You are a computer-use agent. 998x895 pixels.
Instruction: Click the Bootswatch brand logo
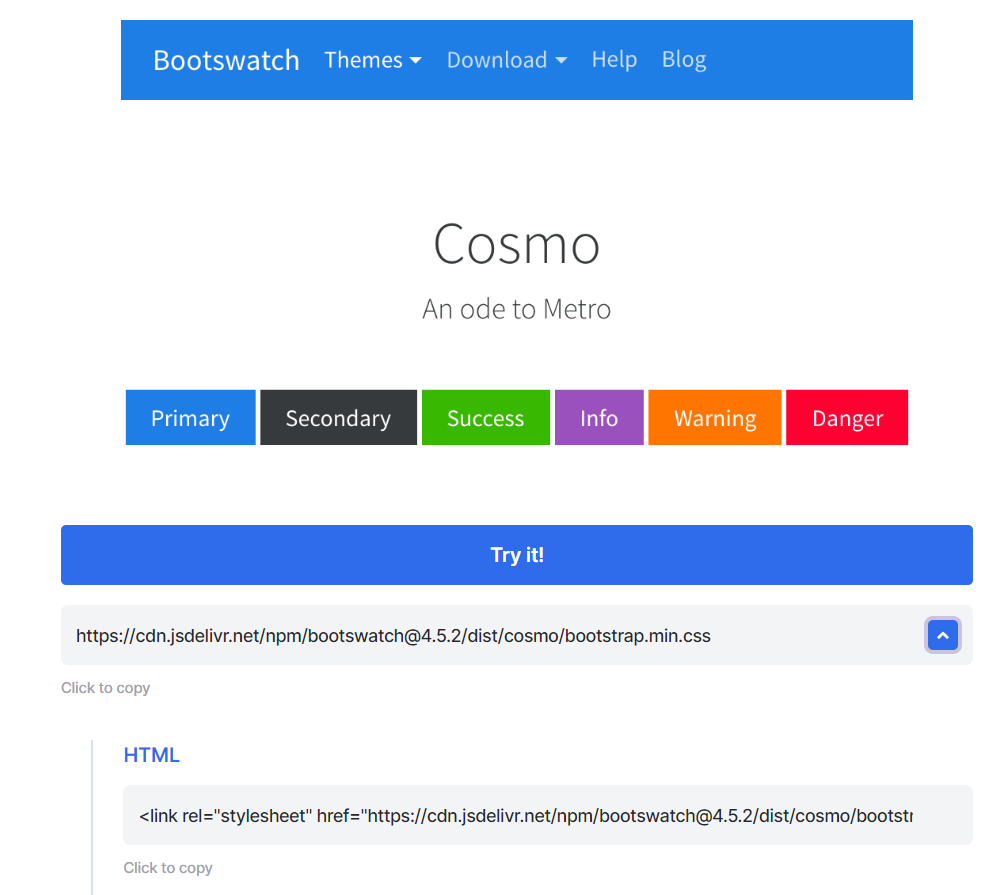pos(226,60)
